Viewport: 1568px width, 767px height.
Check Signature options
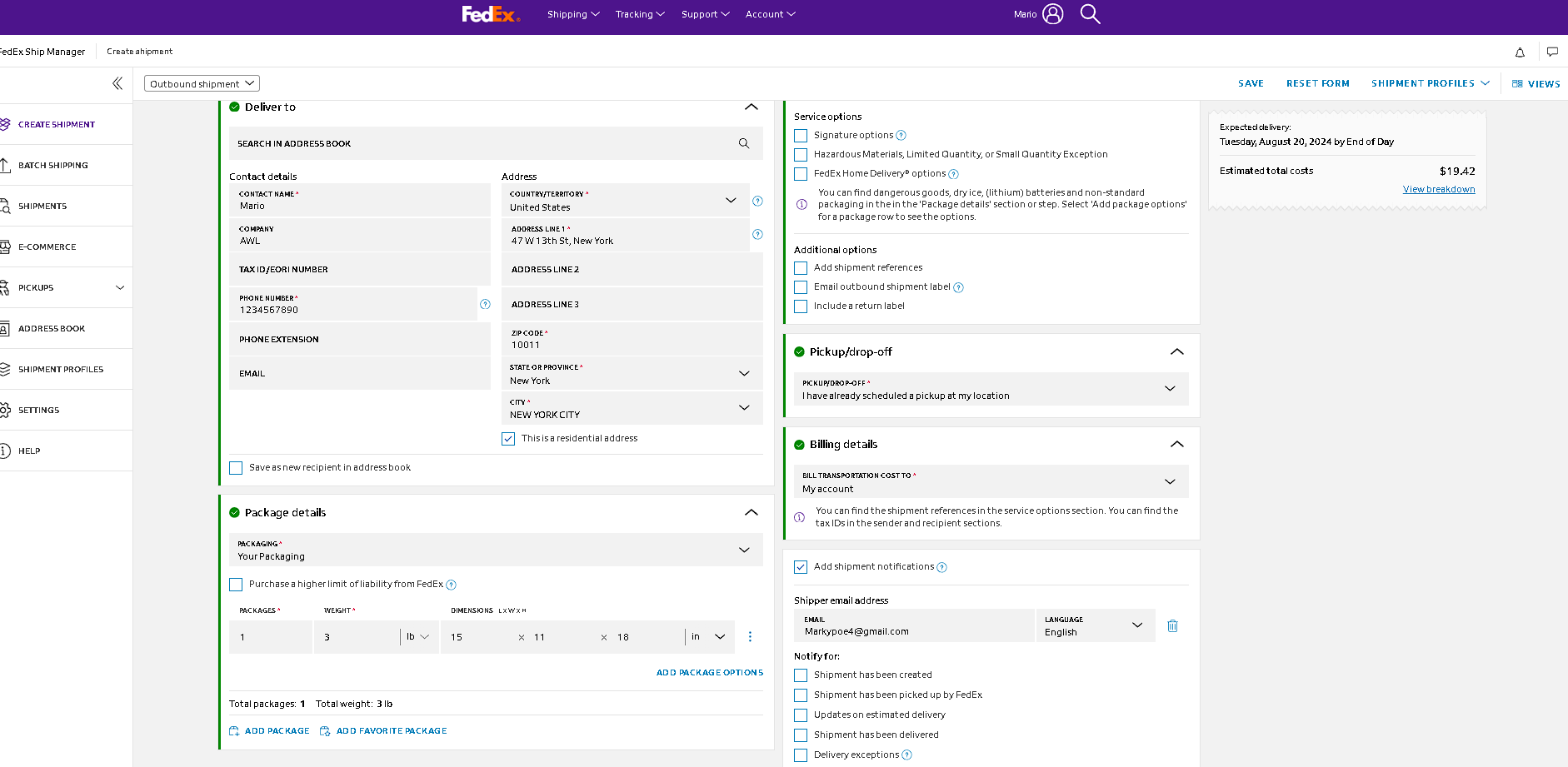coord(801,135)
